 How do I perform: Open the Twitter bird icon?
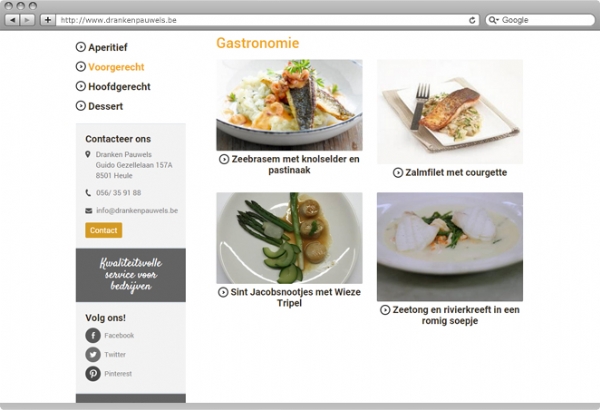(93, 354)
